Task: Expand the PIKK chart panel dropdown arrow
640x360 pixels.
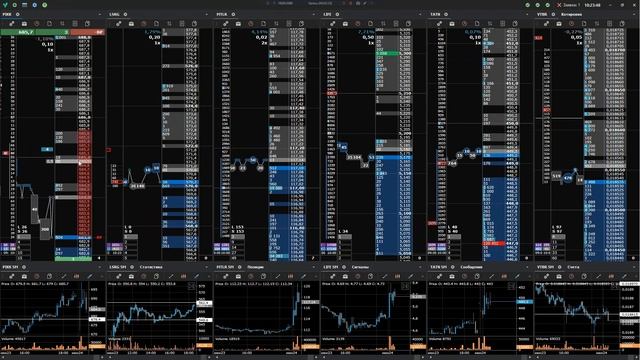Action: pos(100,267)
